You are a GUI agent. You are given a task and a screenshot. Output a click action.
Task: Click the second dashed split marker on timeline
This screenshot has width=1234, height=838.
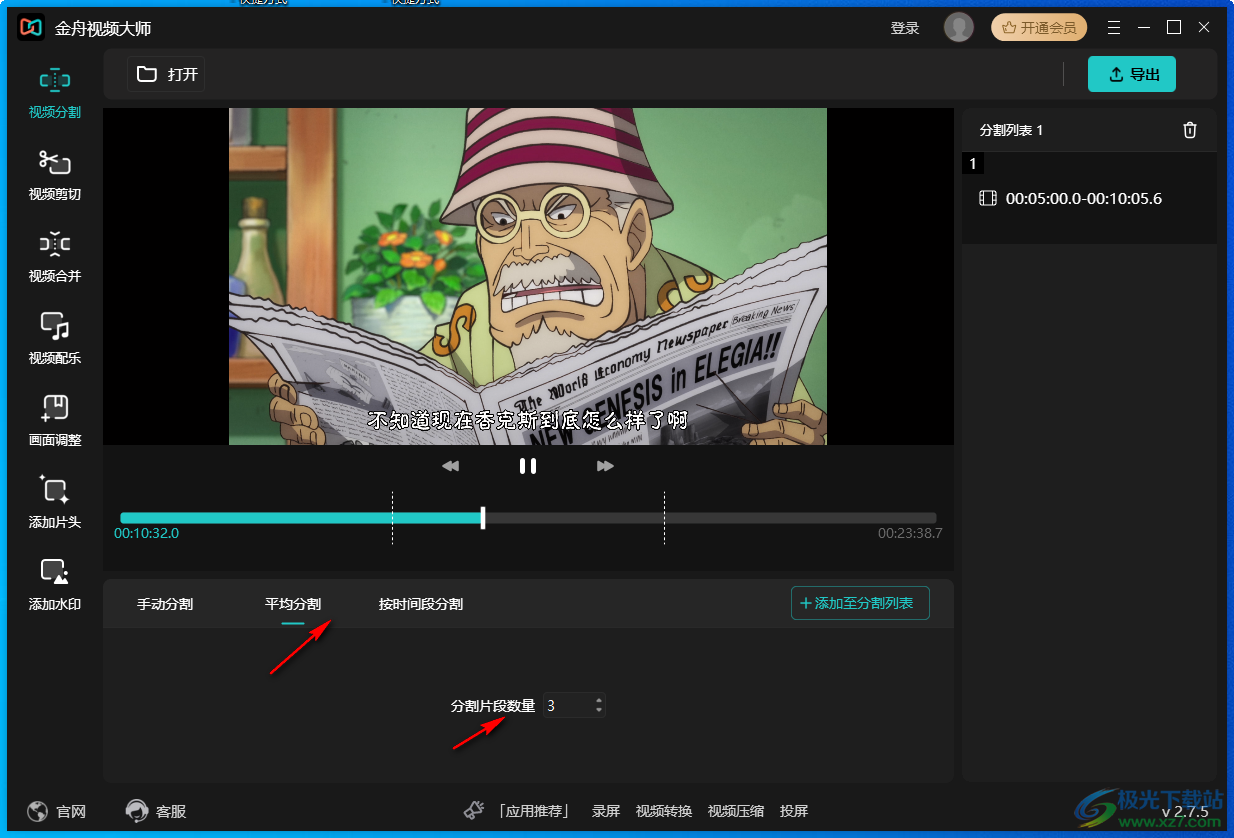point(664,518)
